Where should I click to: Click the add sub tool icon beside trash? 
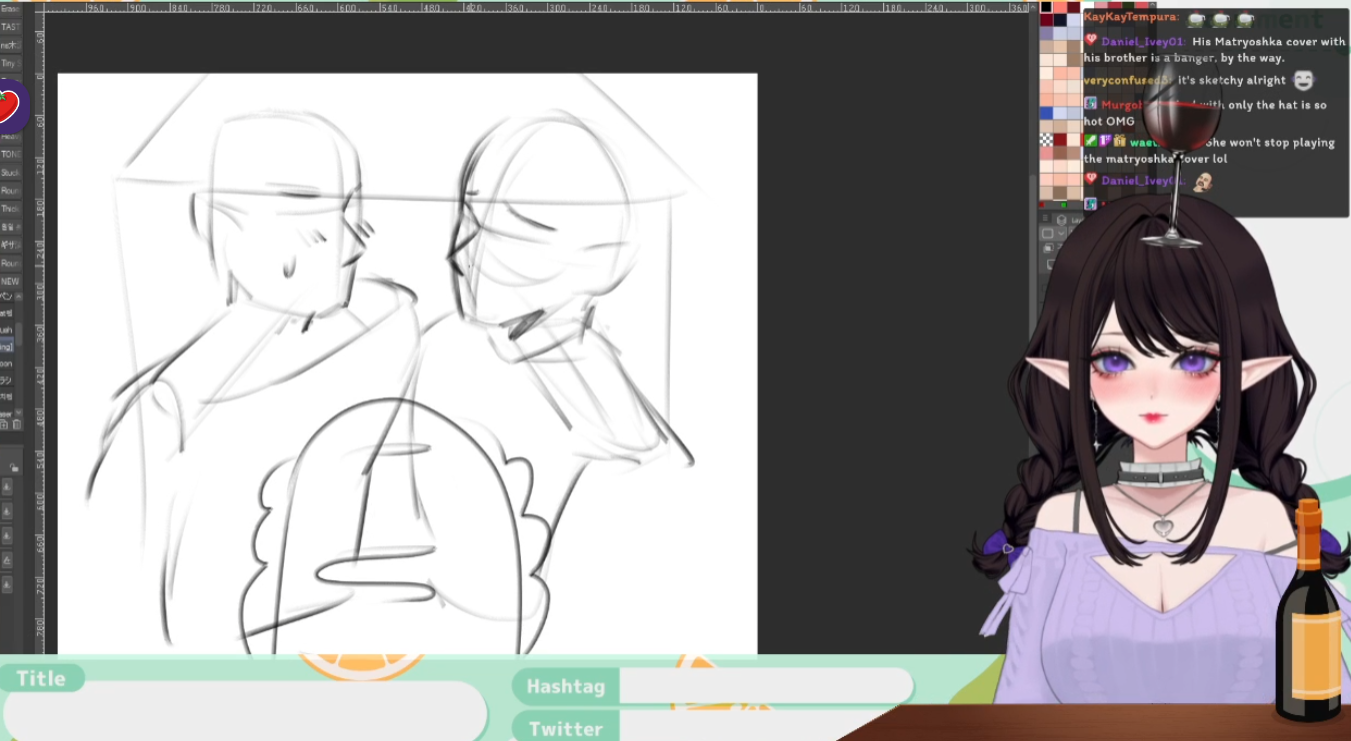point(5,425)
